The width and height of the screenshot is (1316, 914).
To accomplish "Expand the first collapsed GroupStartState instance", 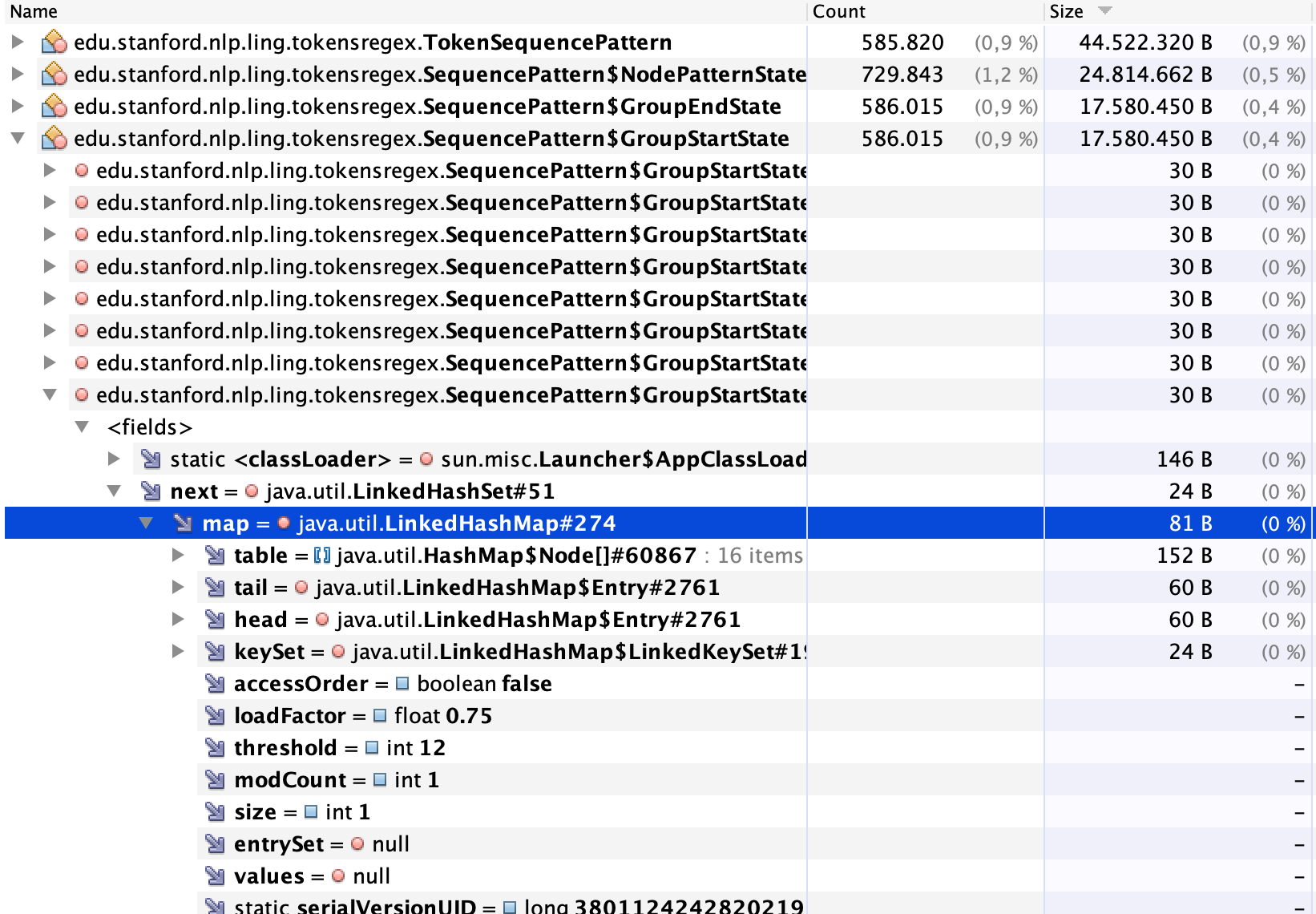I will [x=50, y=170].
